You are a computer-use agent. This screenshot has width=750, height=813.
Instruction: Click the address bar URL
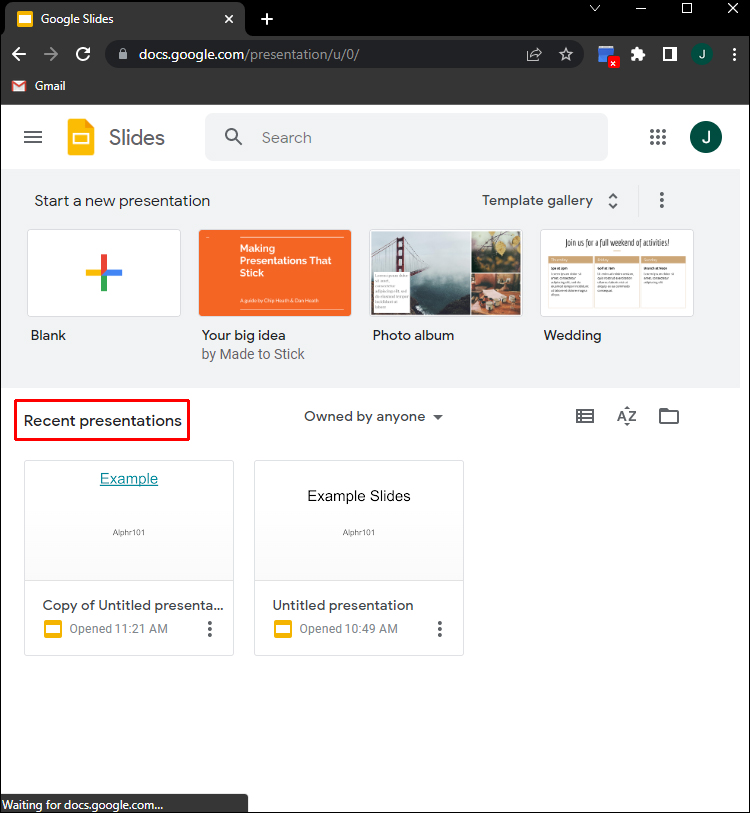point(249,54)
